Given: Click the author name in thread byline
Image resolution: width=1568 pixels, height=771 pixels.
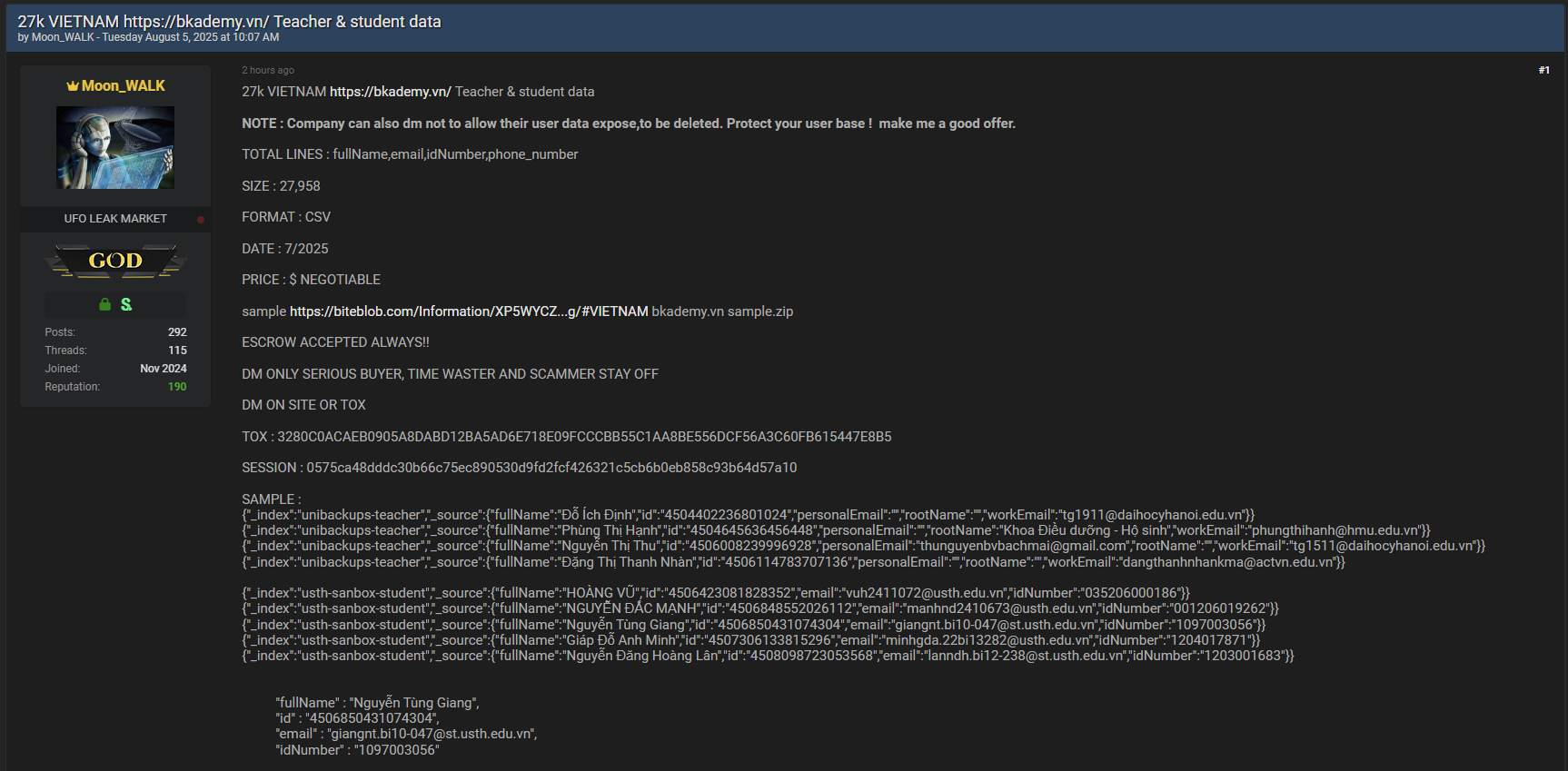Looking at the screenshot, I should [x=63, y=37].
